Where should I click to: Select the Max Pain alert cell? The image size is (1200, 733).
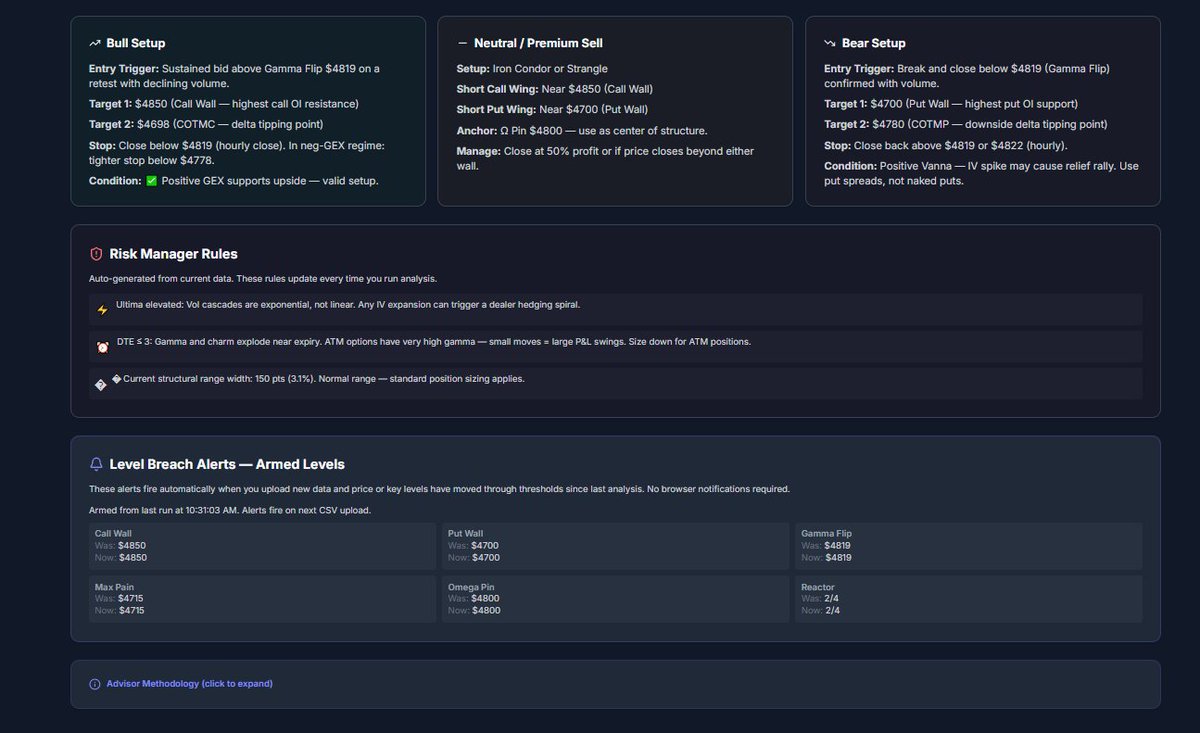pyautogui.click(x=262, y=599)
